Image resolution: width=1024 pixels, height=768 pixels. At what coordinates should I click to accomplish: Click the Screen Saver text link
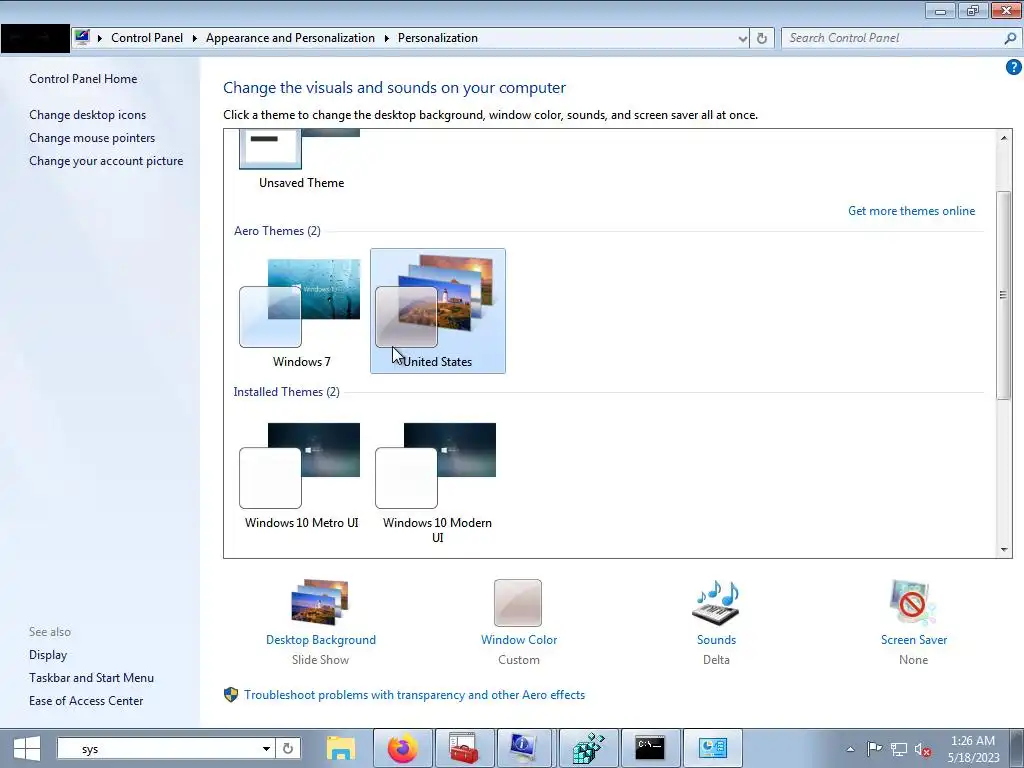(914, 640)
